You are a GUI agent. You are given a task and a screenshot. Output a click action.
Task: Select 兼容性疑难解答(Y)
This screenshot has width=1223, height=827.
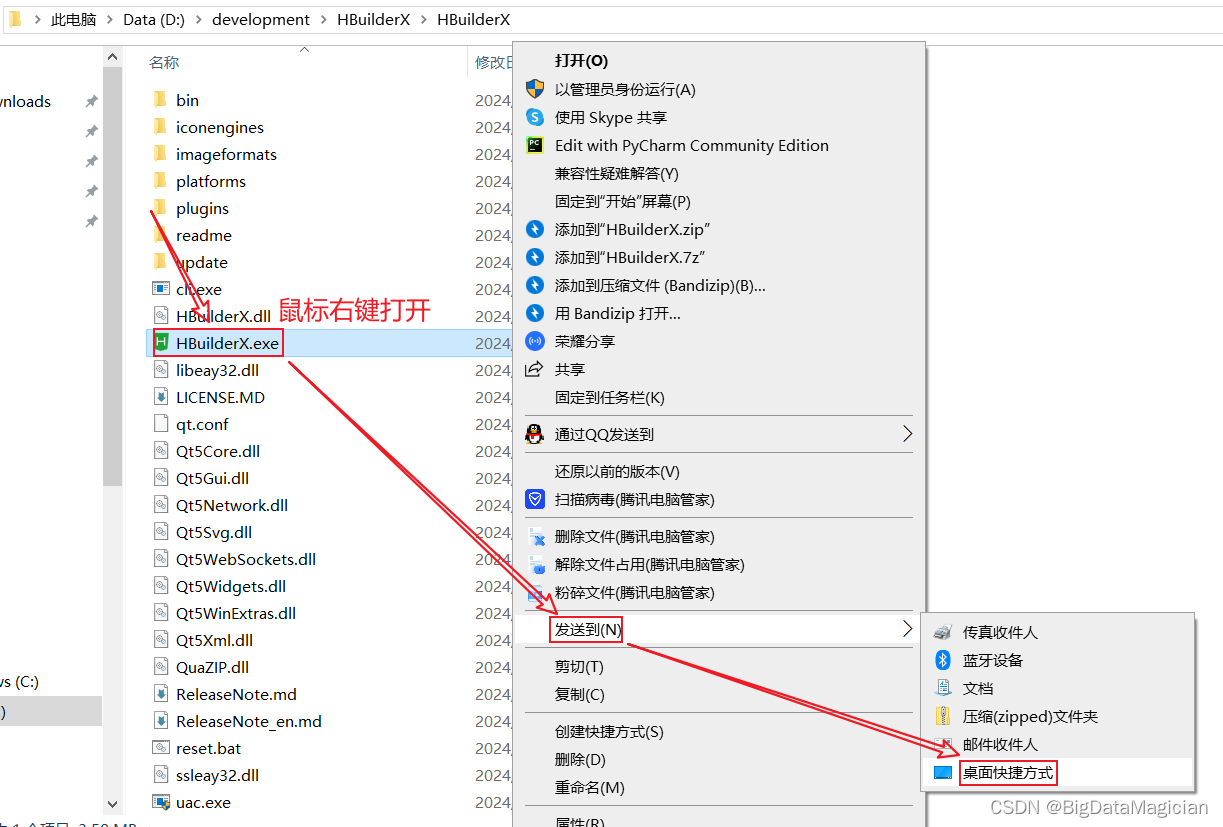pos(617,173)
